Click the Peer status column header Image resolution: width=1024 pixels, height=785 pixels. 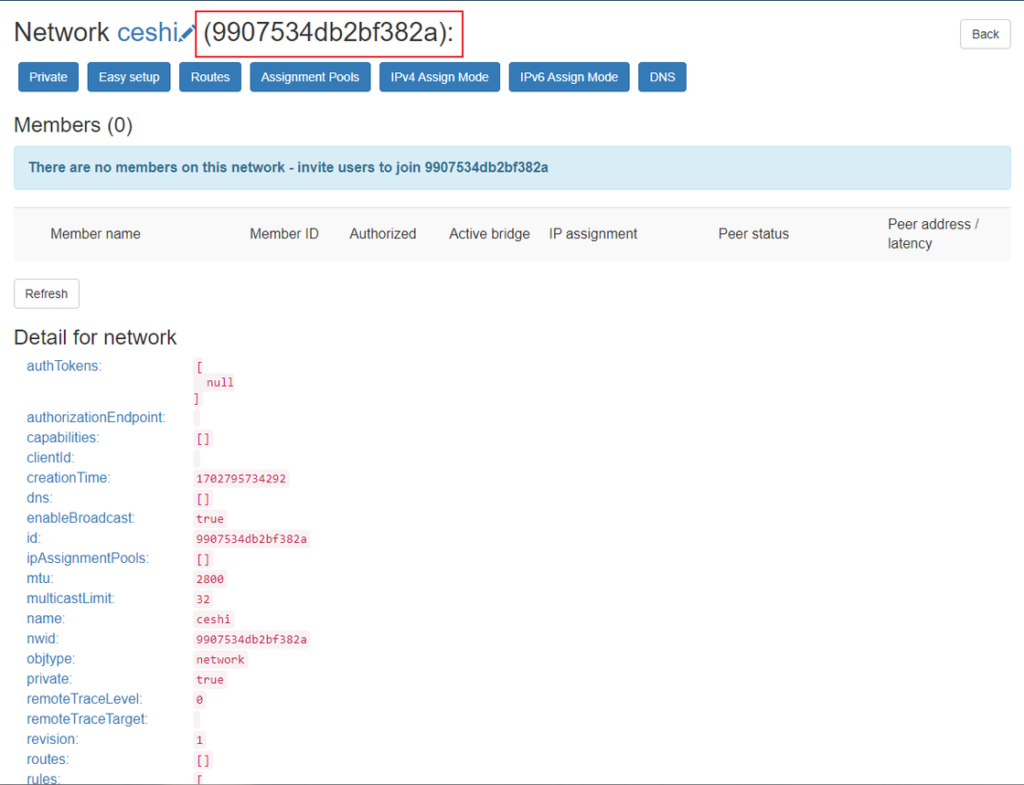[x=753, y=234]
